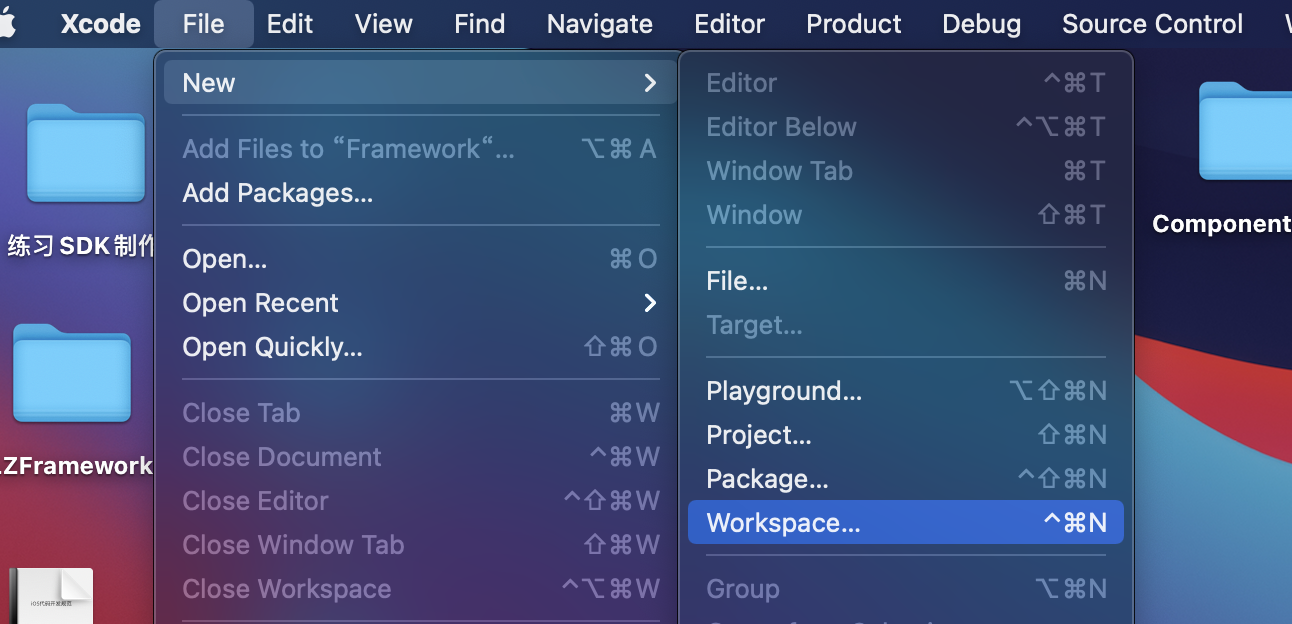Choose Group submenu item

click(x=906, y=589)
